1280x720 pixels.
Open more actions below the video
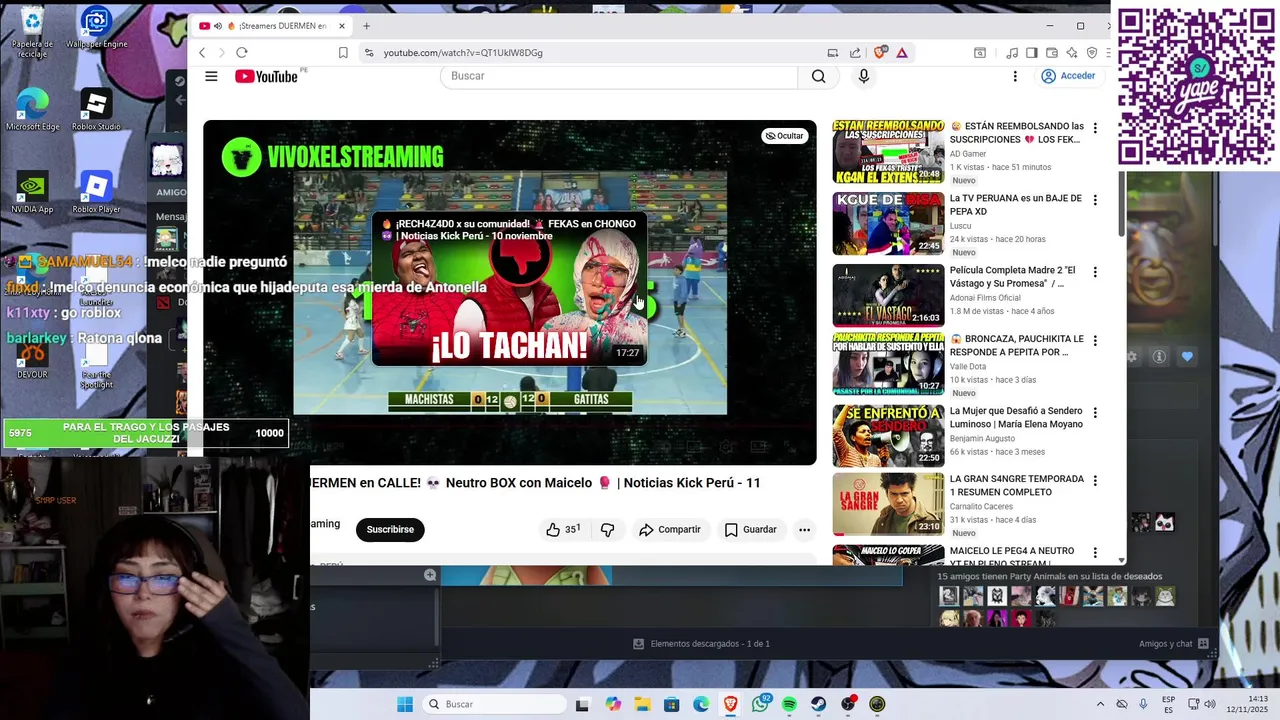[x=804, y=529]
